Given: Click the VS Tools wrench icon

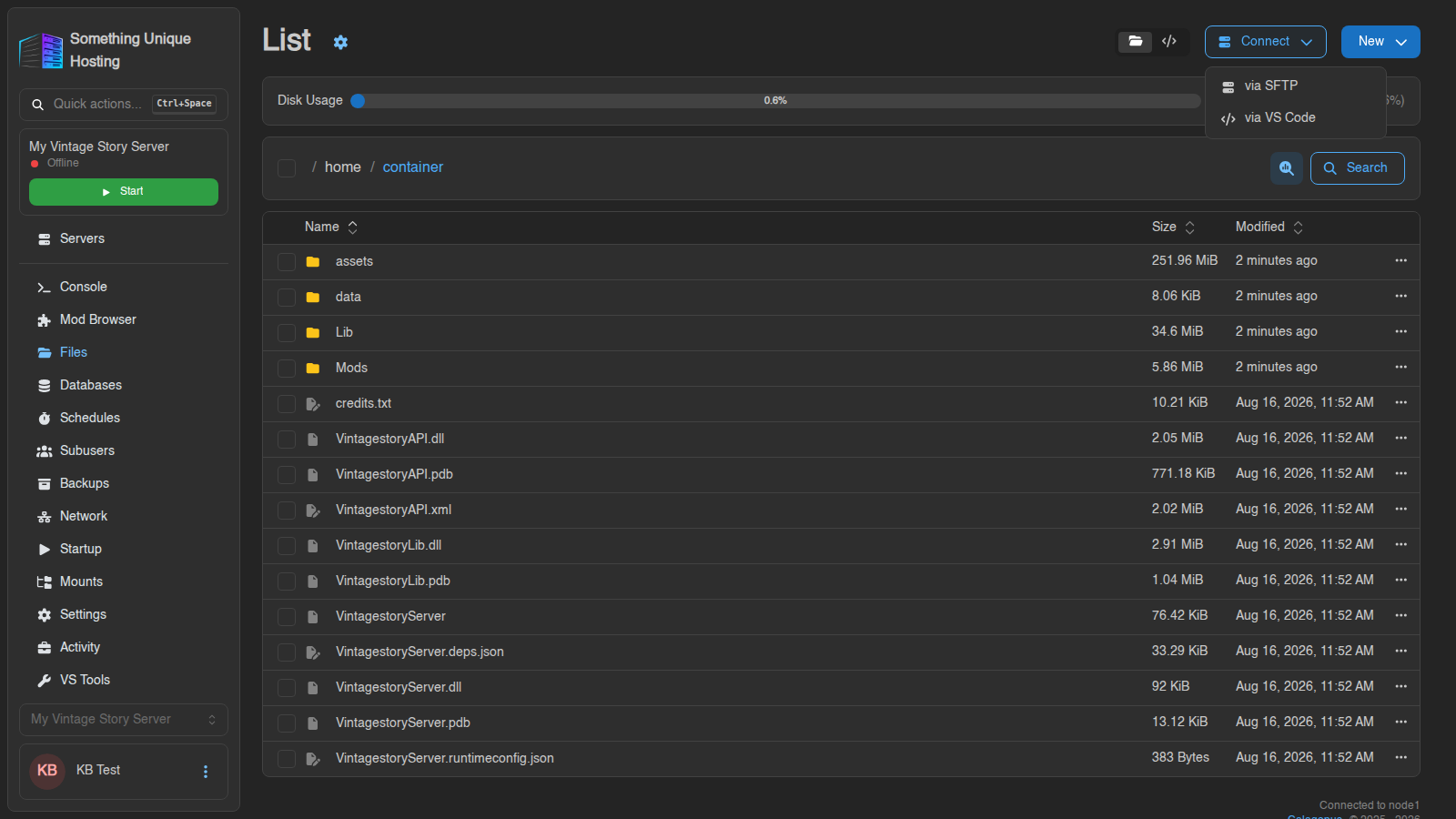Looking at the screenshot, I should click(x=44, y=681).
